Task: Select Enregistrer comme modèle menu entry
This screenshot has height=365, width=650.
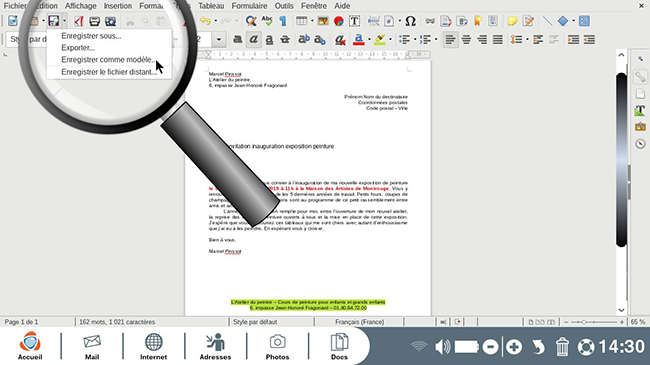Action: pos(109,60)
